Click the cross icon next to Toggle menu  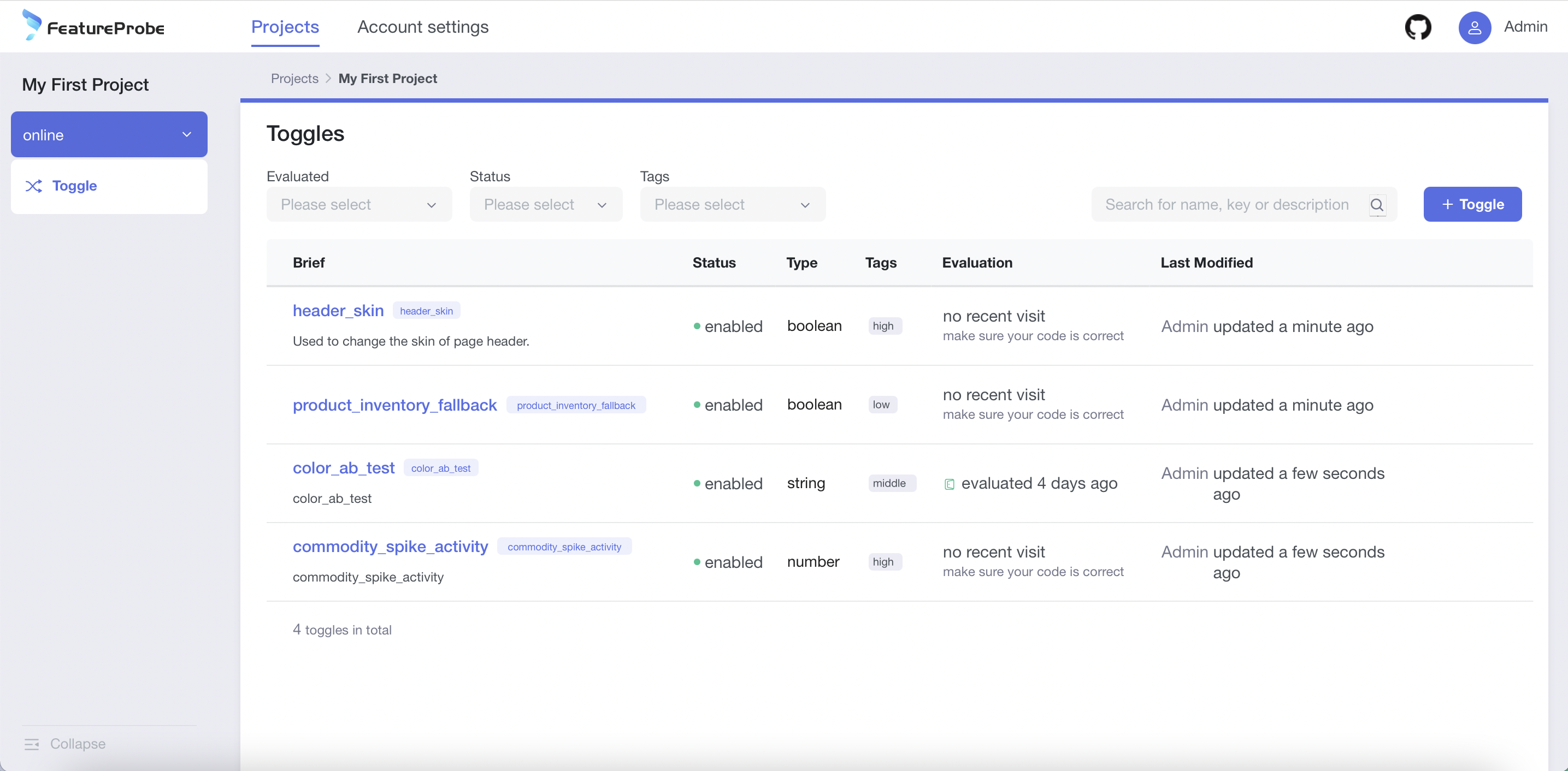33,185
